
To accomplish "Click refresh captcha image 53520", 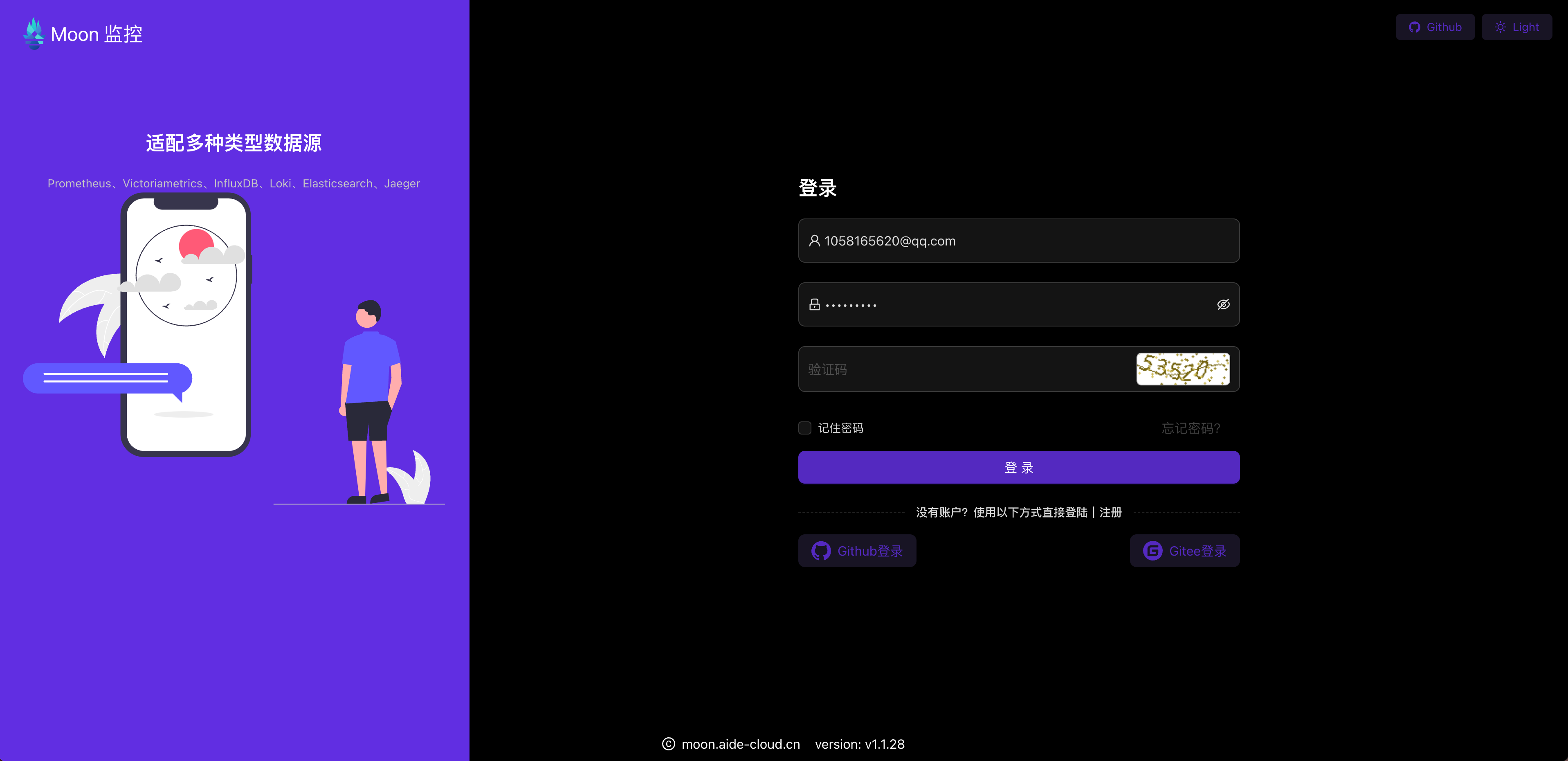I will pyautogui.click(x=1183, y=369).
